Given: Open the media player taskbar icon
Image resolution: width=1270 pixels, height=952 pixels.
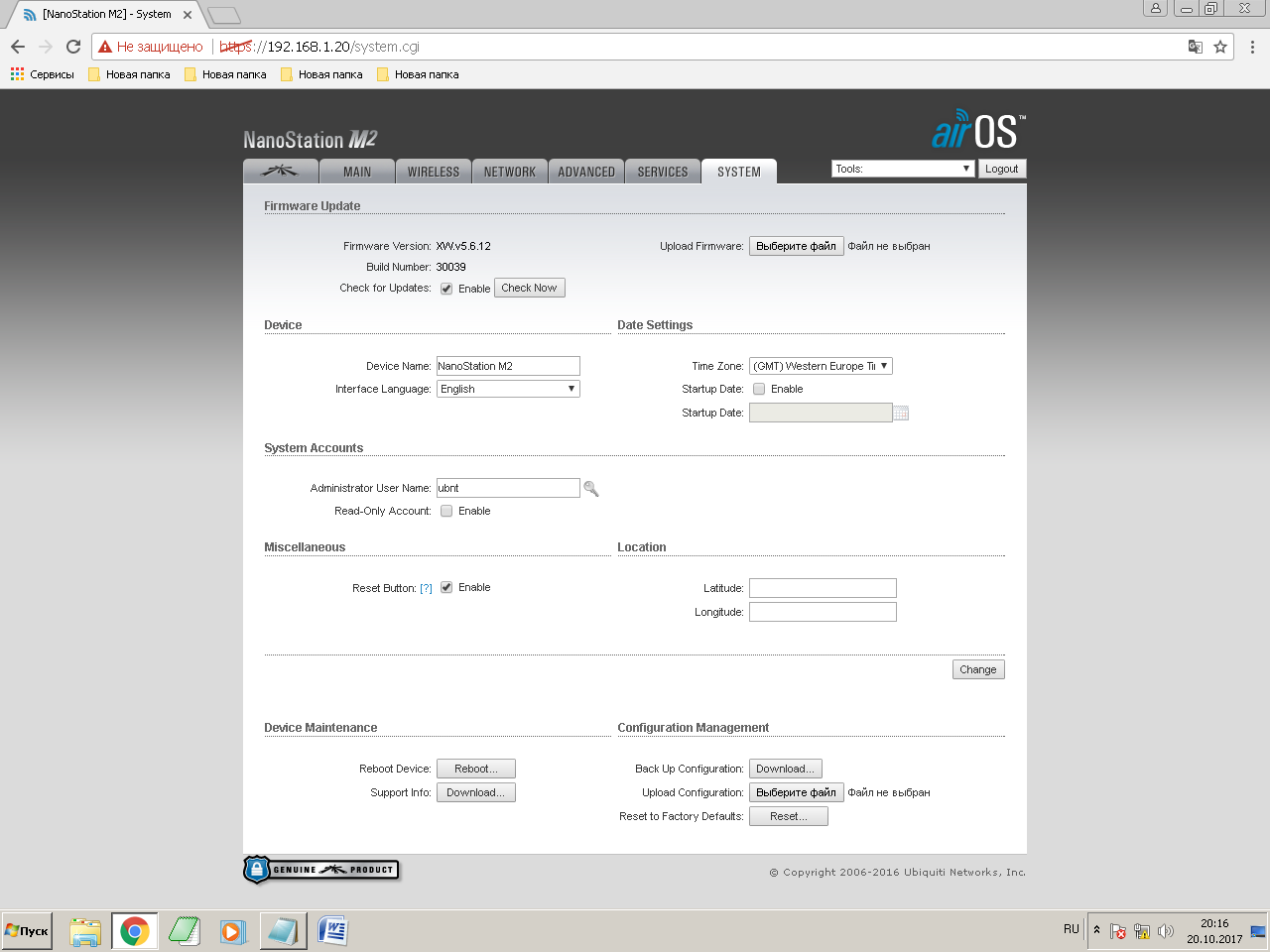Looking at the screenshot, I should (232, 931).
